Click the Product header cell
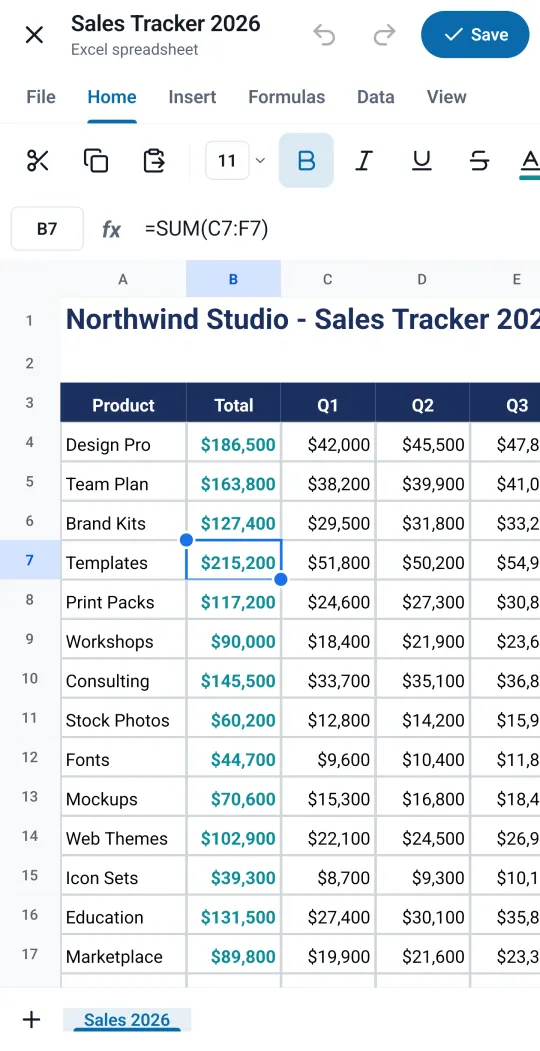 [x=123, y=405]
